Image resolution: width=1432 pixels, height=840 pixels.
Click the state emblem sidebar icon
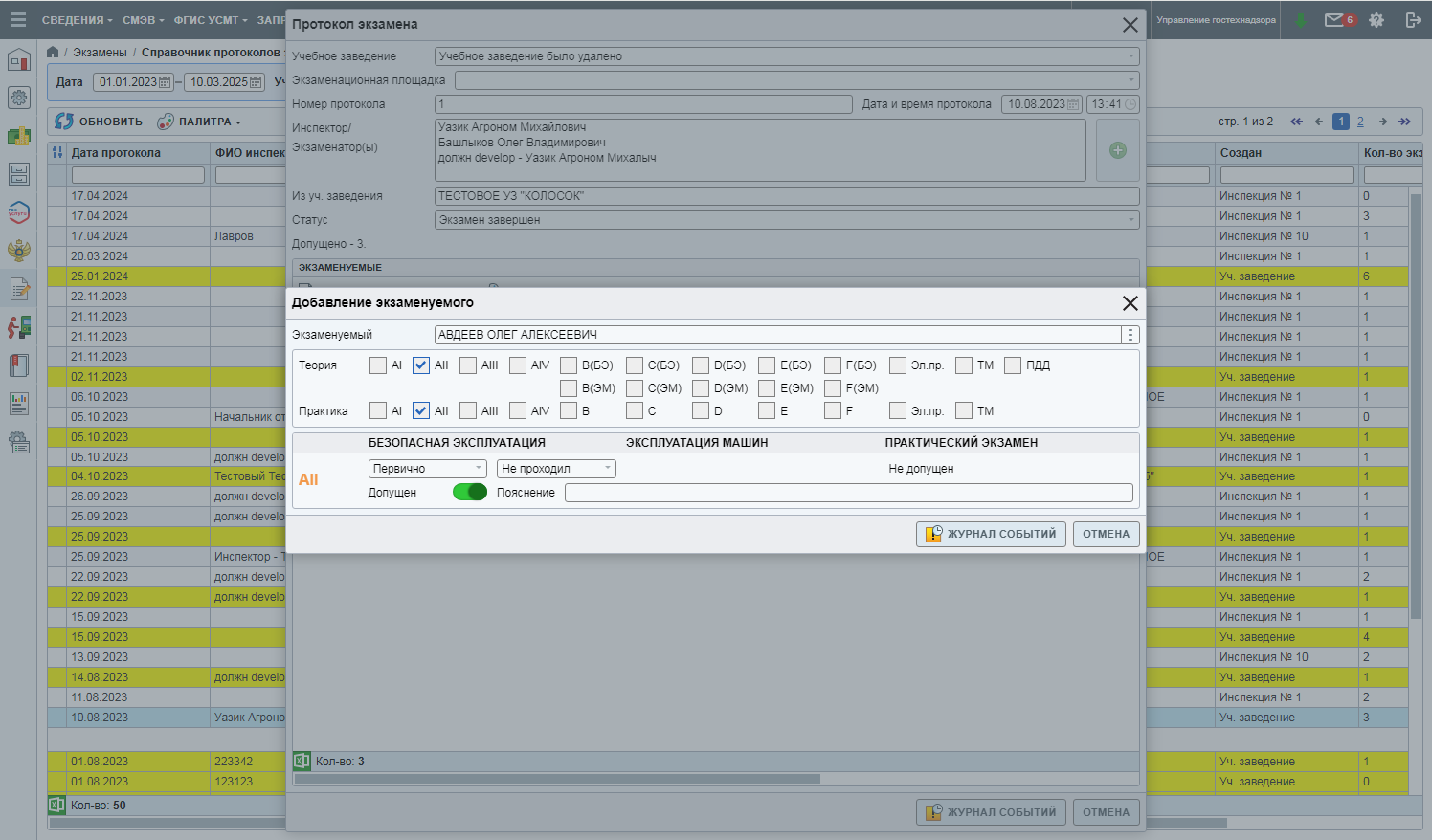[x=19, y=251]
